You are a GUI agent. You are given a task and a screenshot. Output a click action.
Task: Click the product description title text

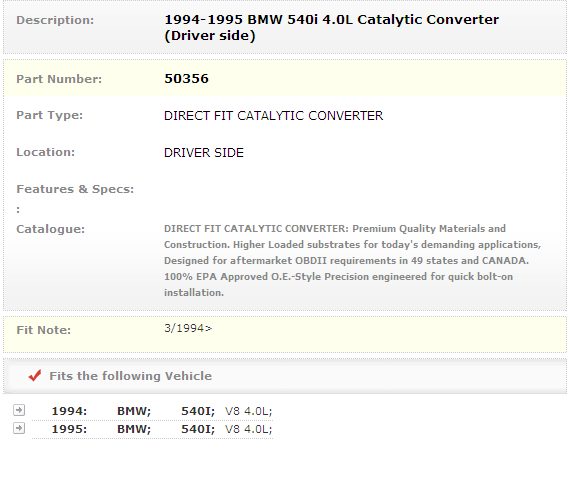(332, 28)
